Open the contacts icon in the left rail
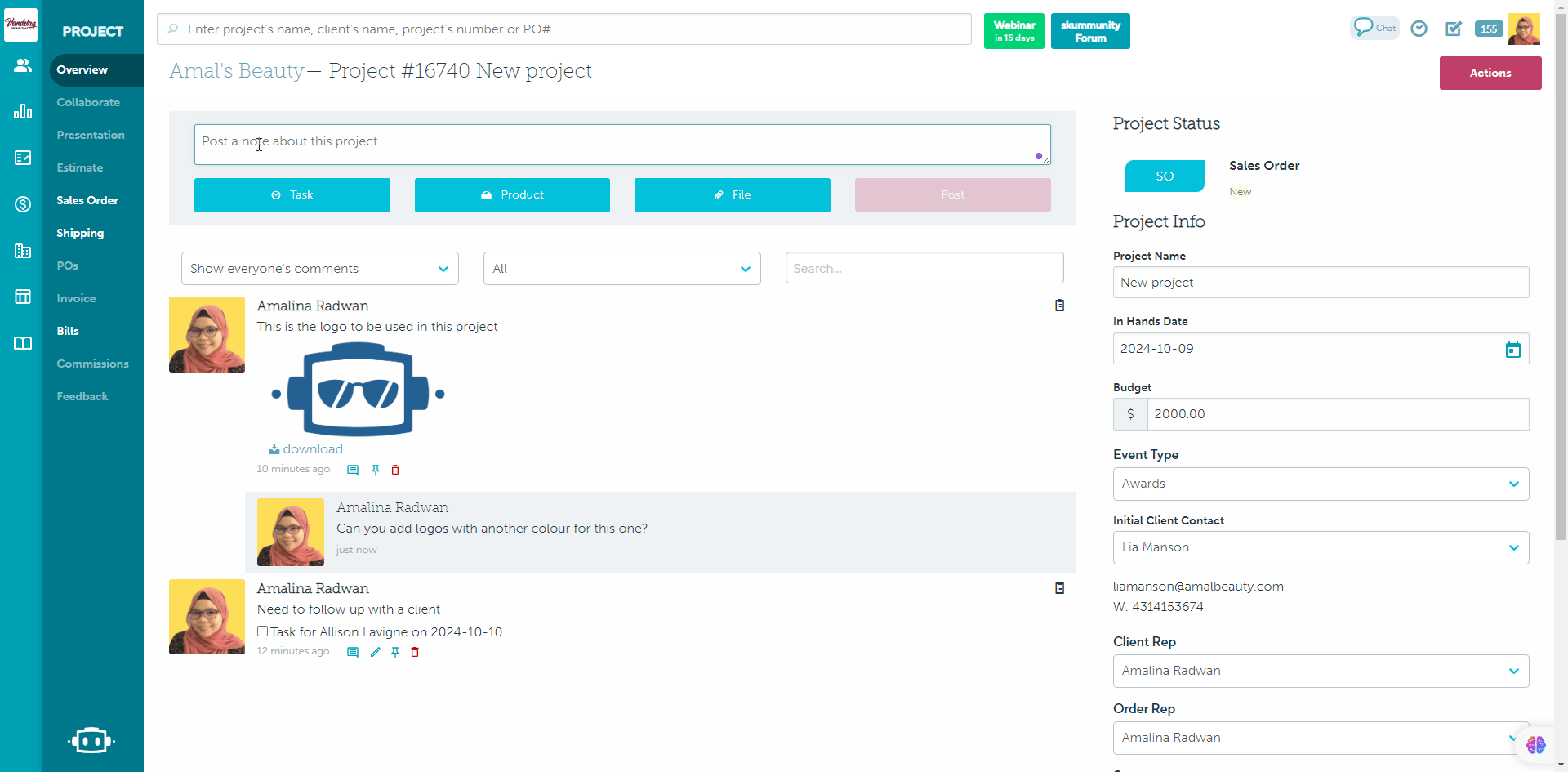Viewport: 1568px width, 772px height. (x=22, y=65)
